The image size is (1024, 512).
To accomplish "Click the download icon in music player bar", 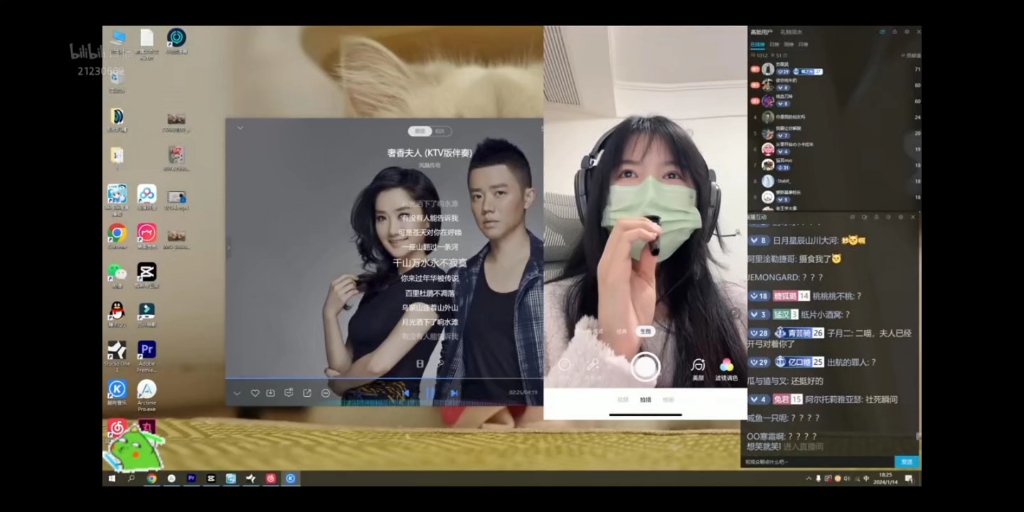I will (x=271, y=393).
